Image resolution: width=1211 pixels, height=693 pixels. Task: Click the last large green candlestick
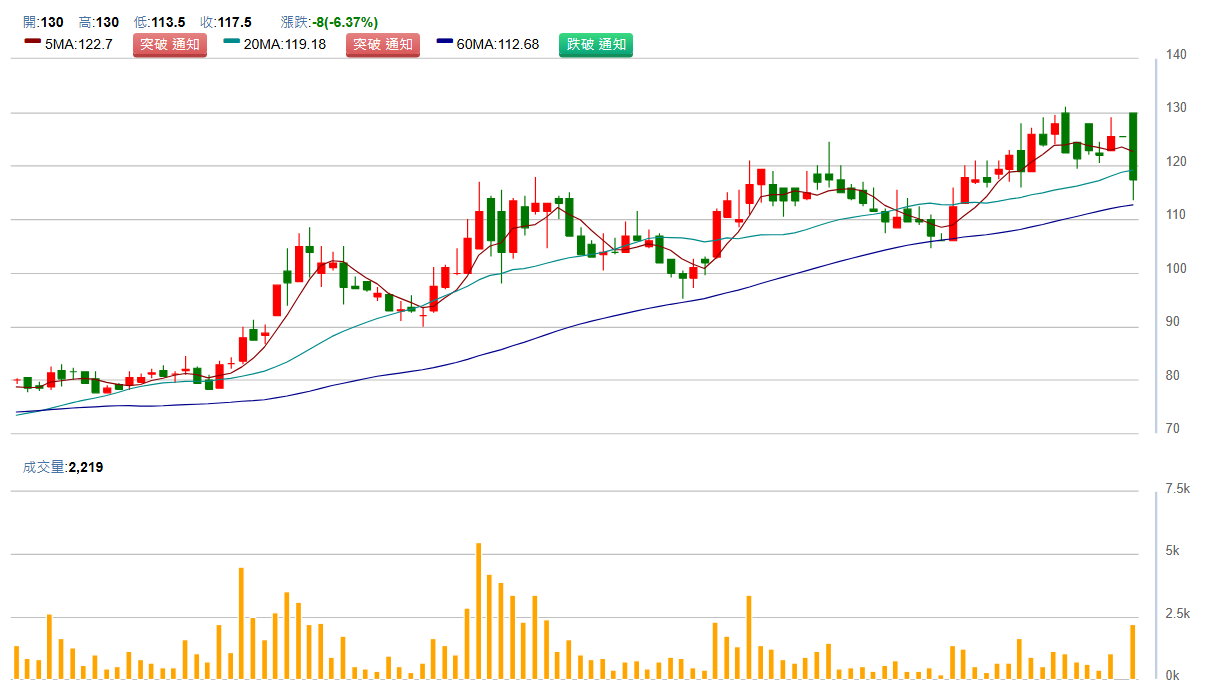coord(1133,146)
